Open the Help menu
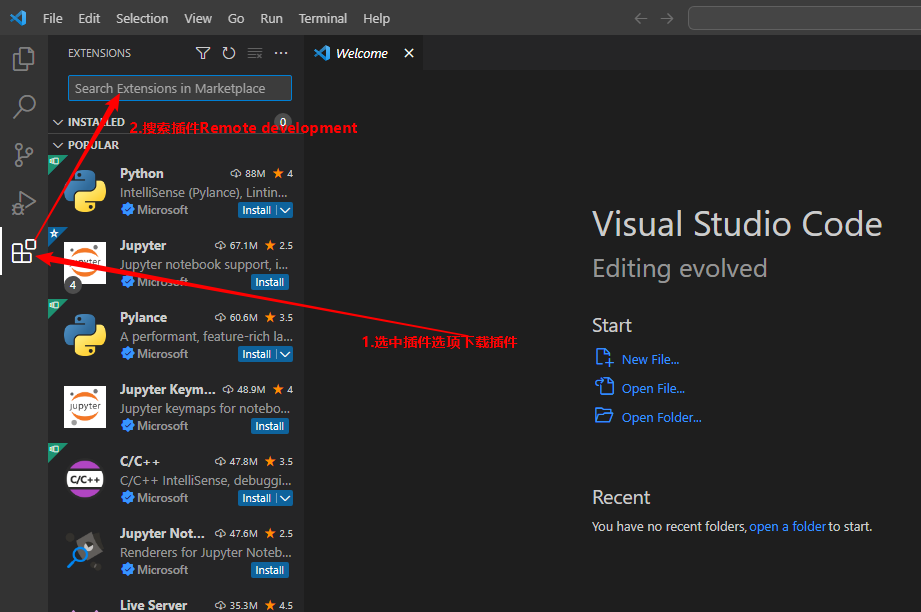 pyautogui.click(x=376, y=19)
